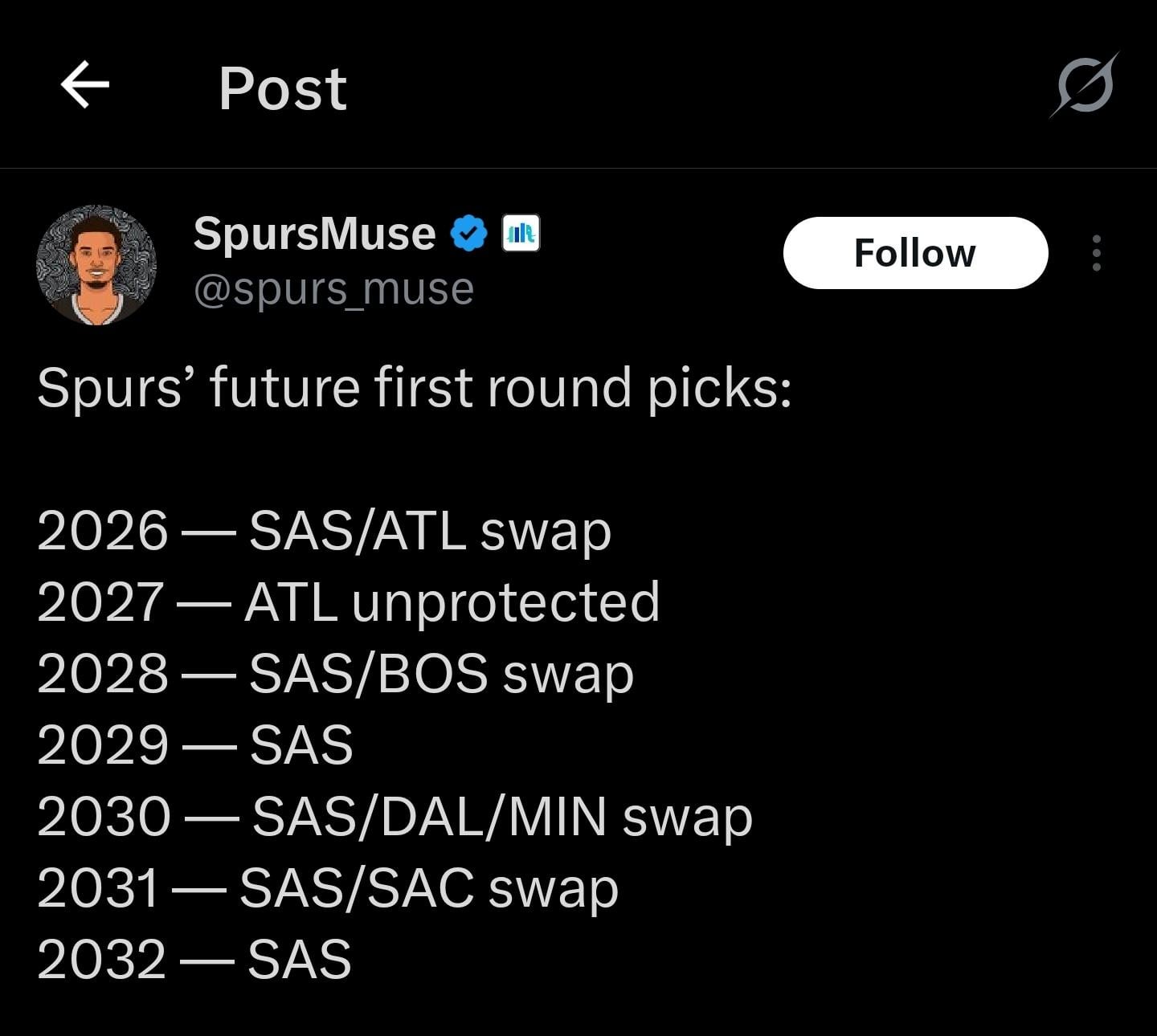This screenshot has height=1036, width=1157.
Task: Click the year 2026 in the post
Action: (x=102, y=531)
